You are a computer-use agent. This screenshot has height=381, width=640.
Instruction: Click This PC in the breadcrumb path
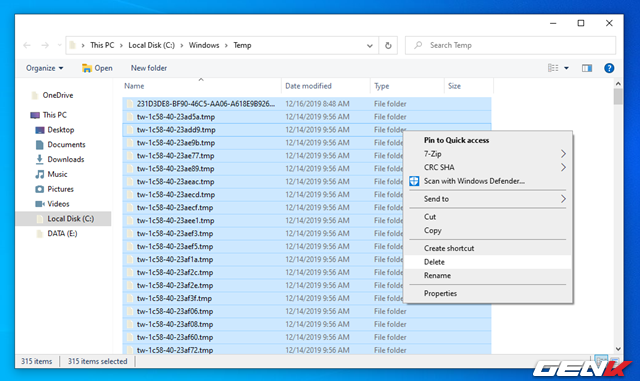pyautogui.click(x=102, y=45)
